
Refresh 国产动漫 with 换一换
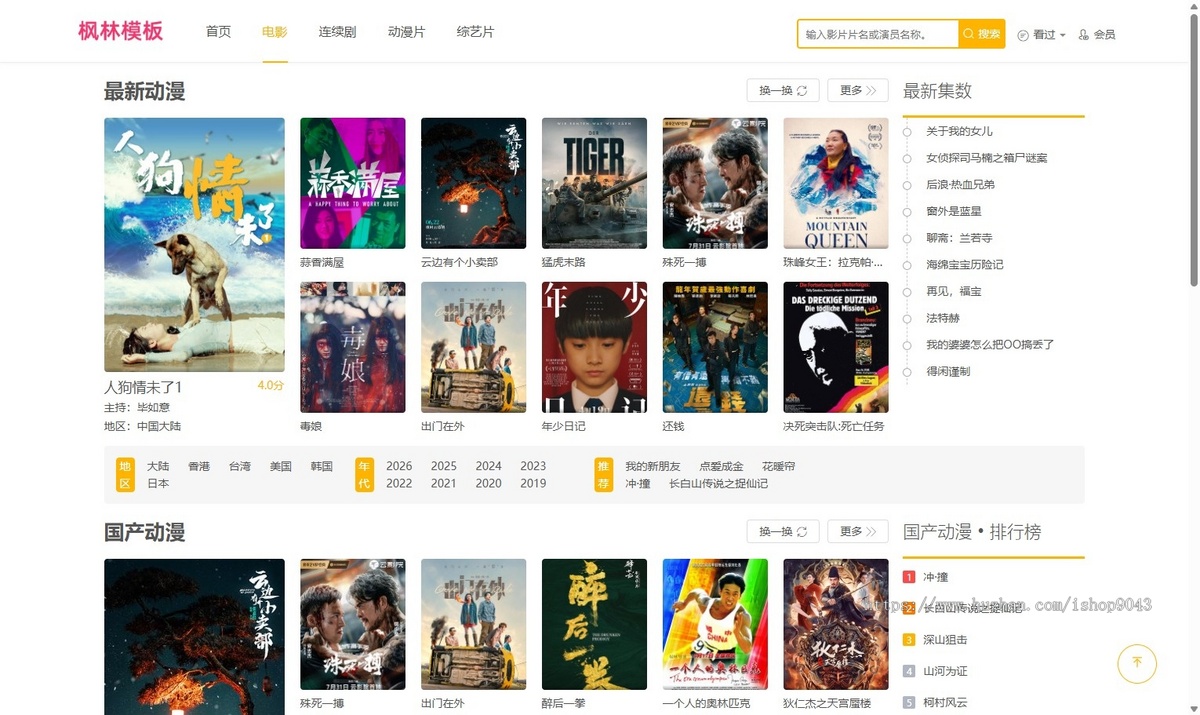pos(783,531)
